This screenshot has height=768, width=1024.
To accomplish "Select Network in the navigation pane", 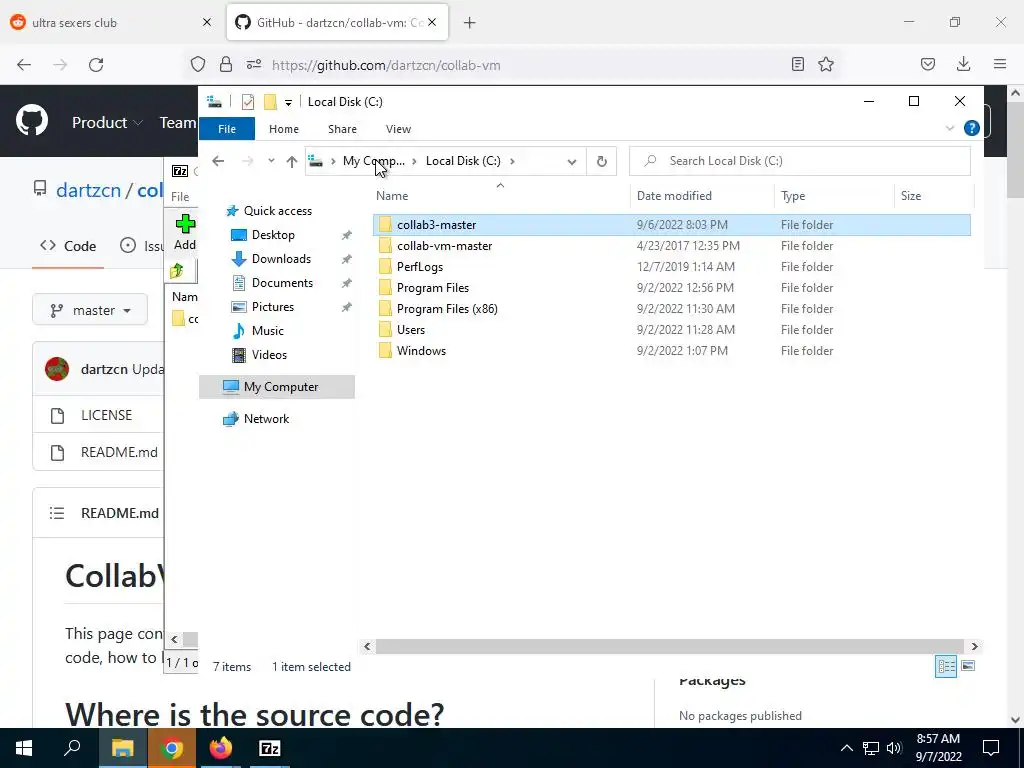I will (266, 419).
